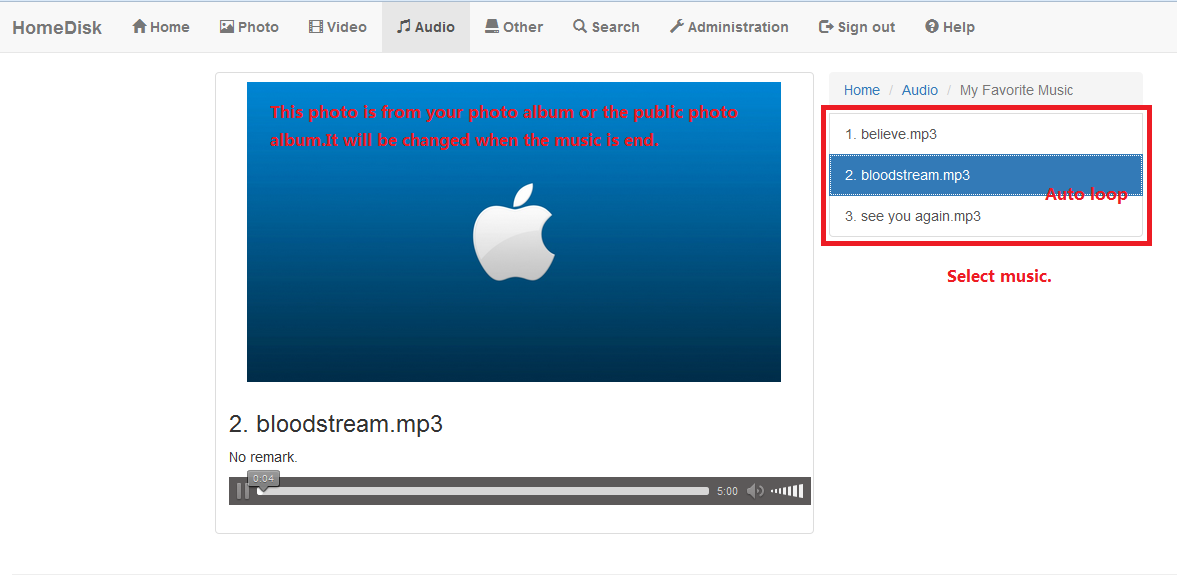This screenshot has height=579, width=1177.
Task: Play see you again.mp3 track
Action: (x=986, y=216)
